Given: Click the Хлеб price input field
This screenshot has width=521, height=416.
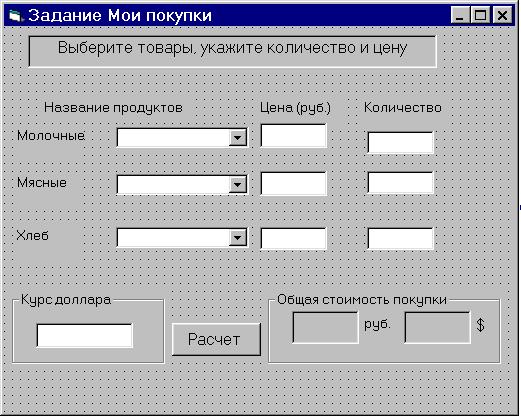Looking at the screenshot, I should (x=293, y=238).
